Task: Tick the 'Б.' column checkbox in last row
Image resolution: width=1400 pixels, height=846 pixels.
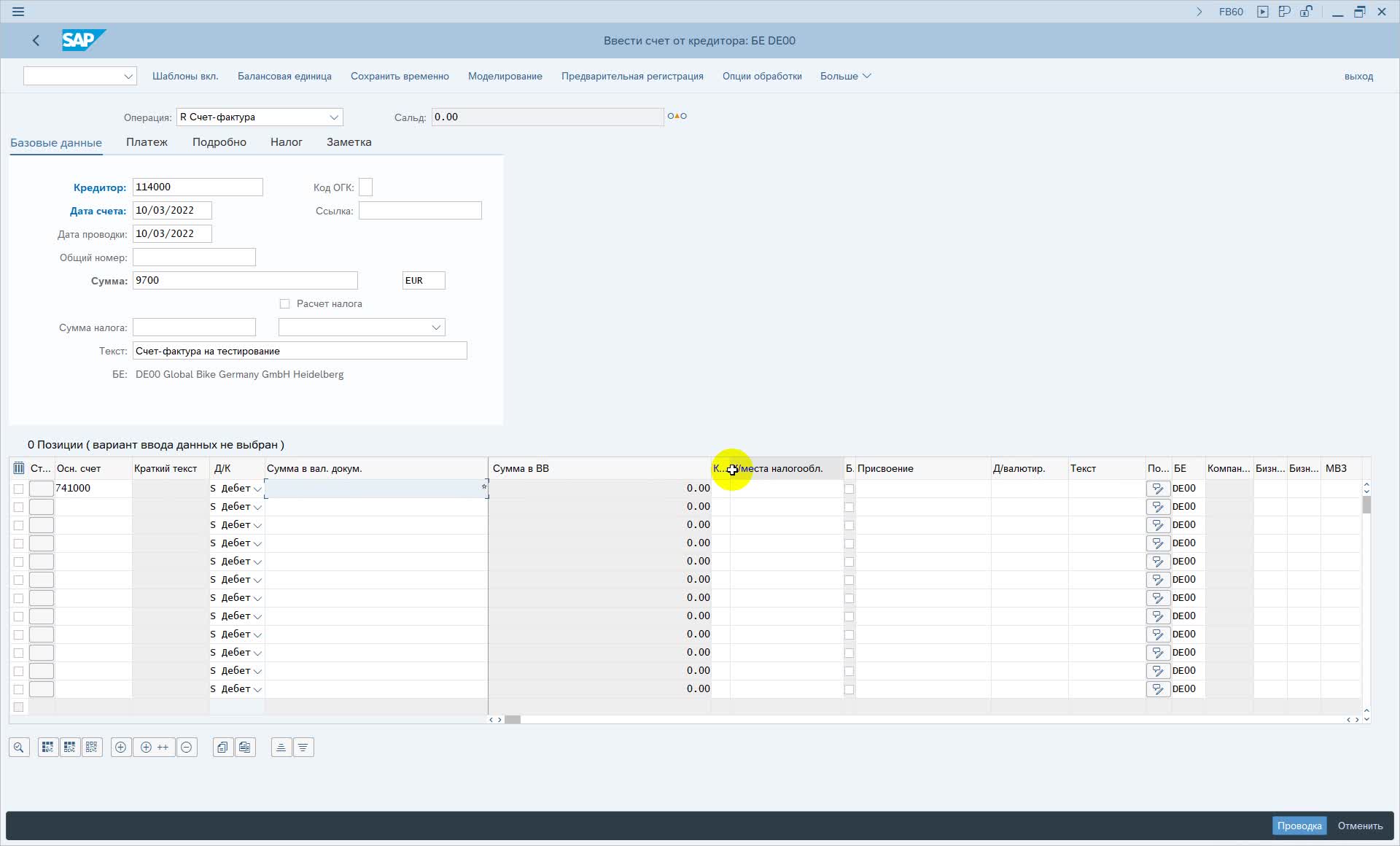Action: coord(849,689)
